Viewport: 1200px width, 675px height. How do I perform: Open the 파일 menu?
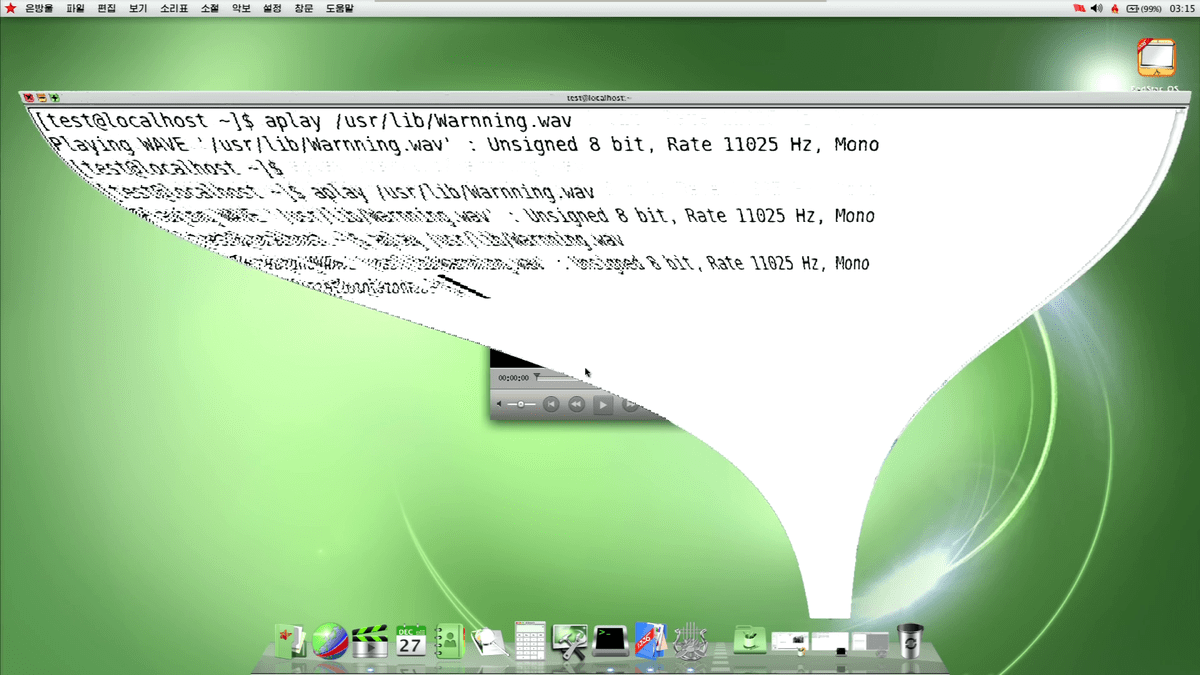[x=75, y=8]
